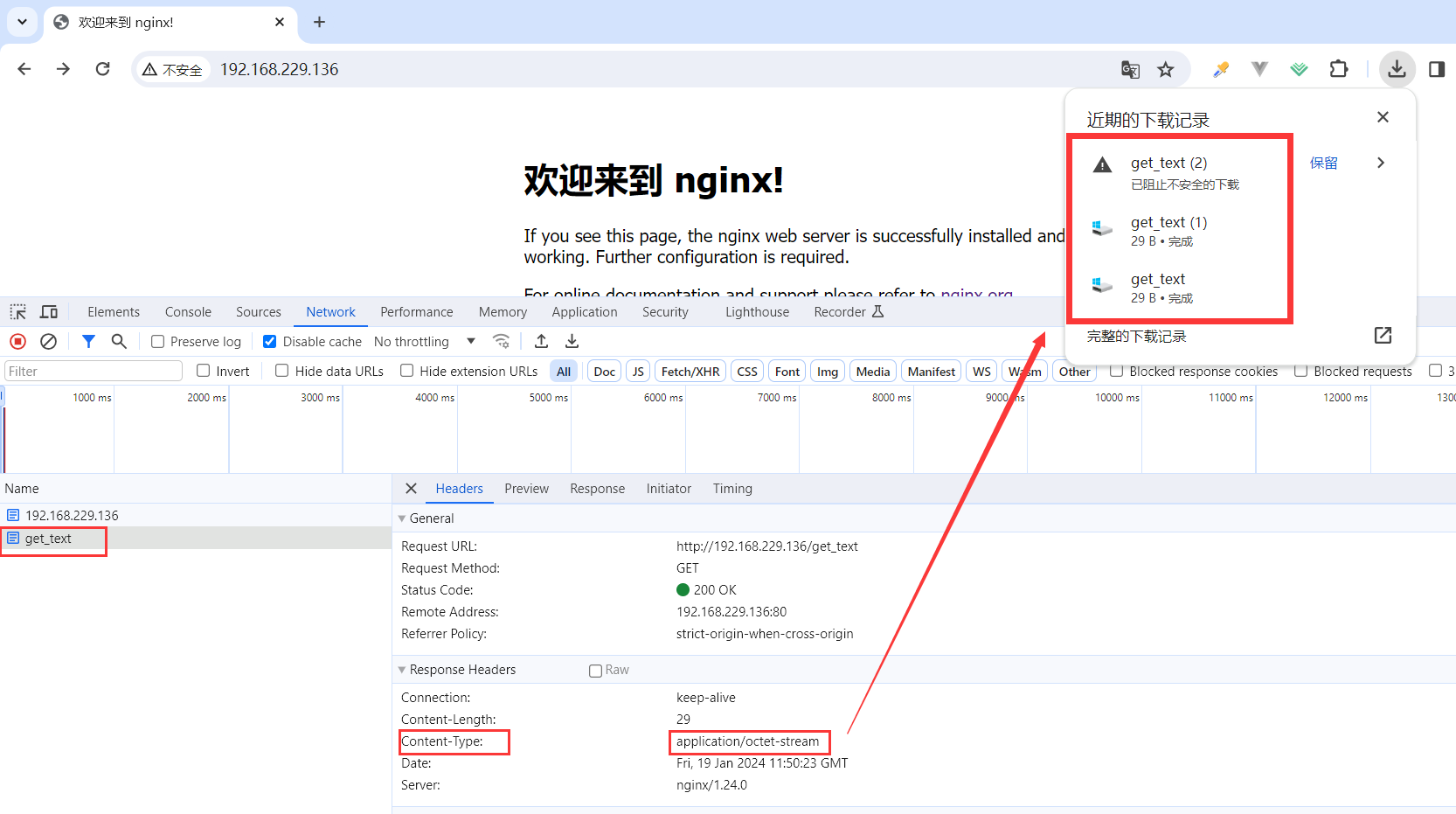The height and width of the screenshot is (814, 1456).
Task: Switch to the Console tab
Action: (x=188, y=312)
